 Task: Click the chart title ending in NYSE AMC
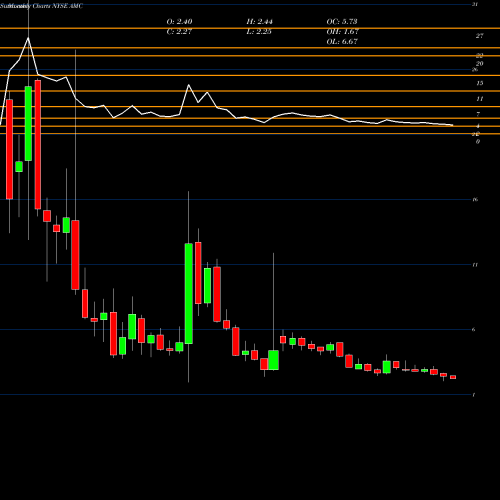coord(42,6)
